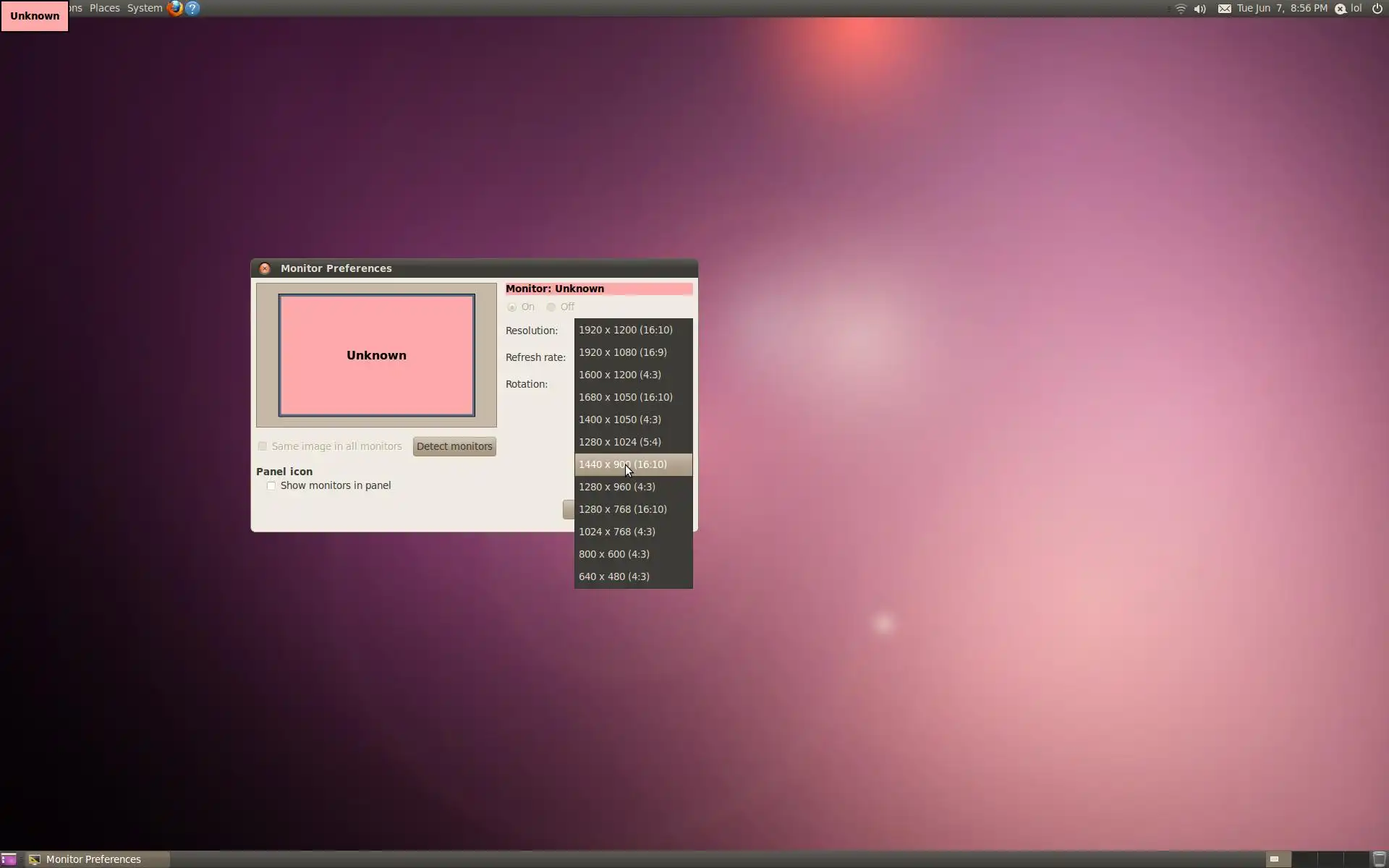Toggle Same image in all monitors
The height and width of the screenshot is (868, 1389).
[263, 446]
